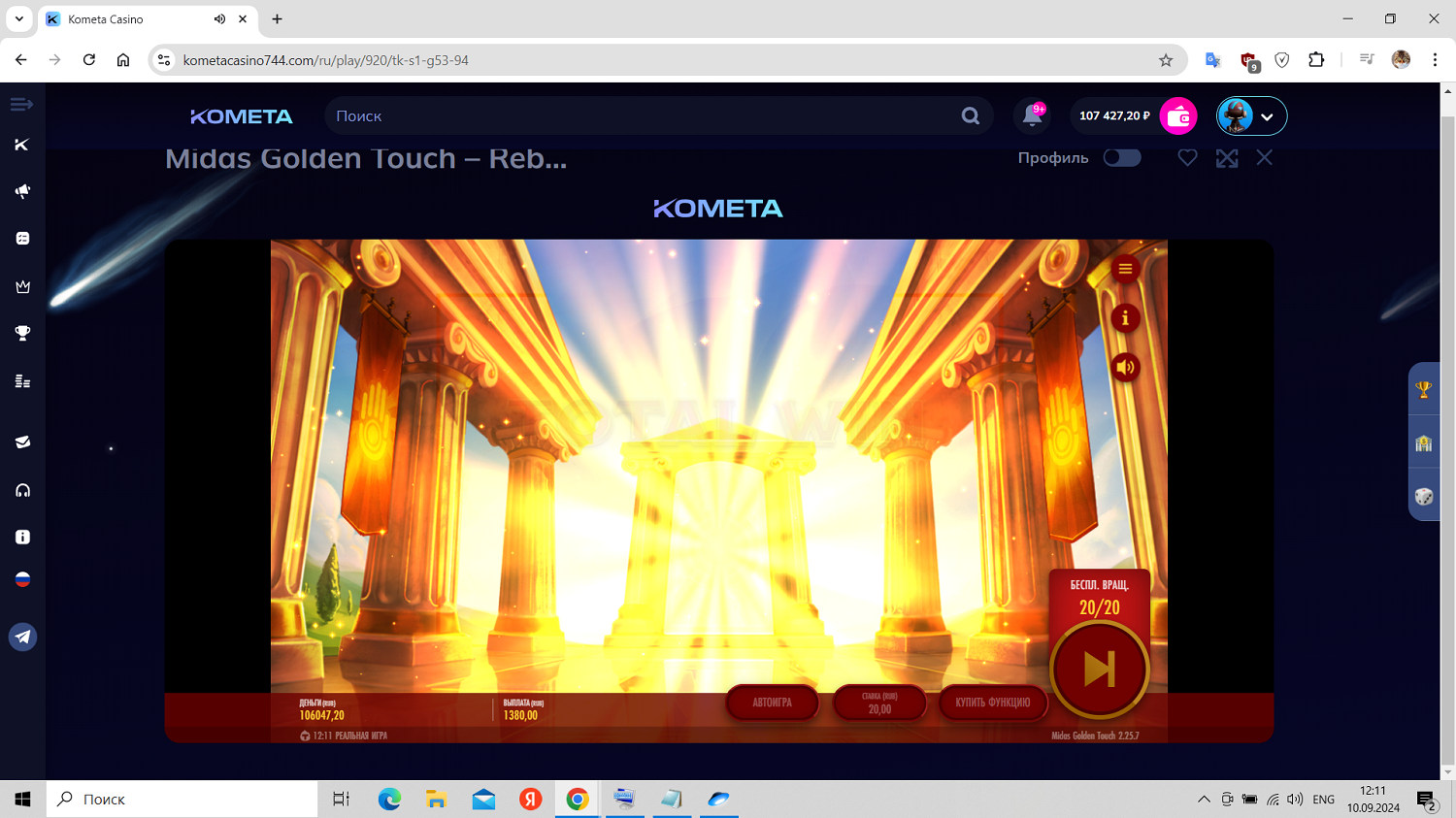Show hidden system tray icons
This screenshot has width=1456, height=818.
point(1204,800)
